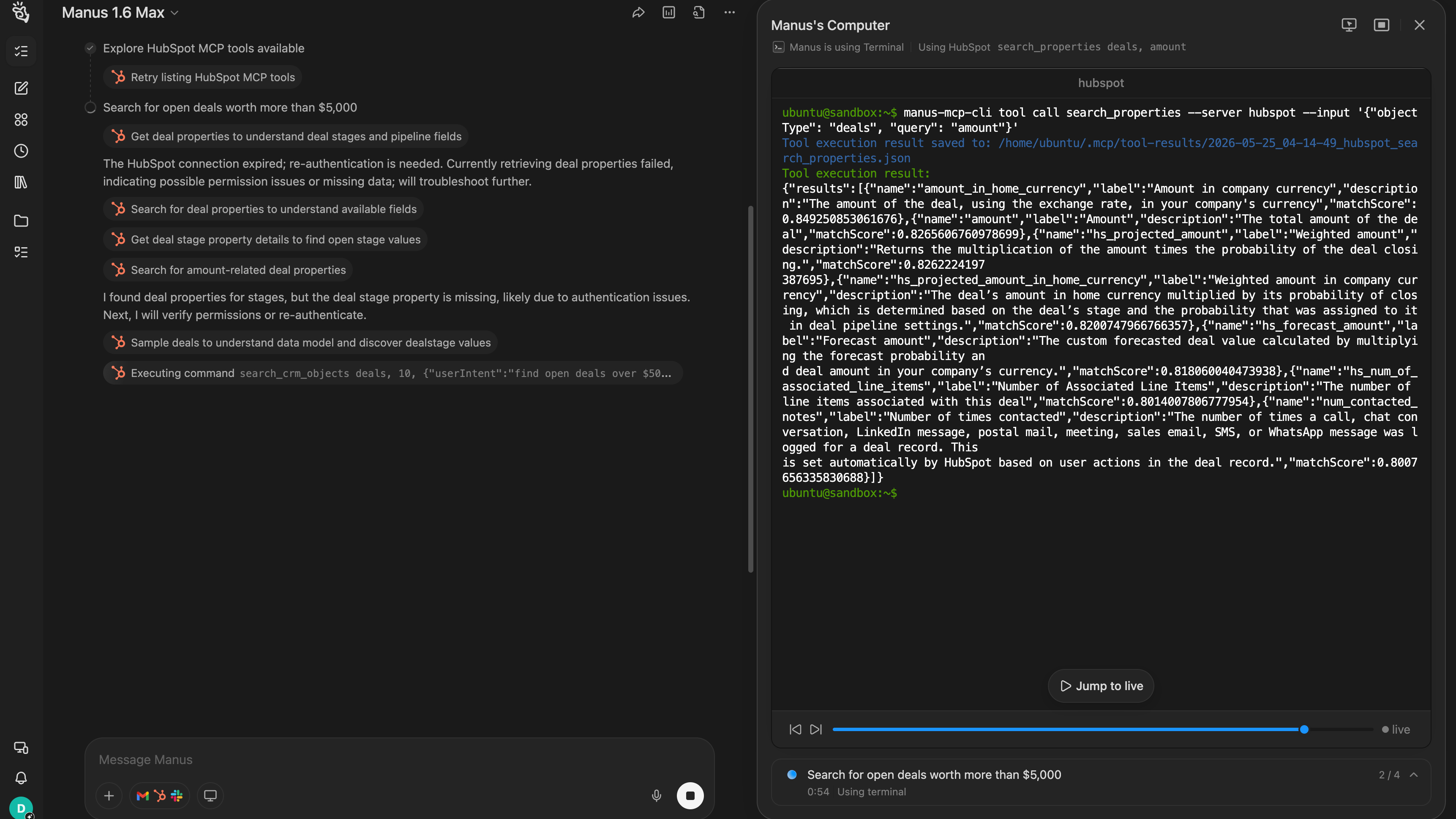Click the computer monitor icon in message box

click(x=210, y=796)
